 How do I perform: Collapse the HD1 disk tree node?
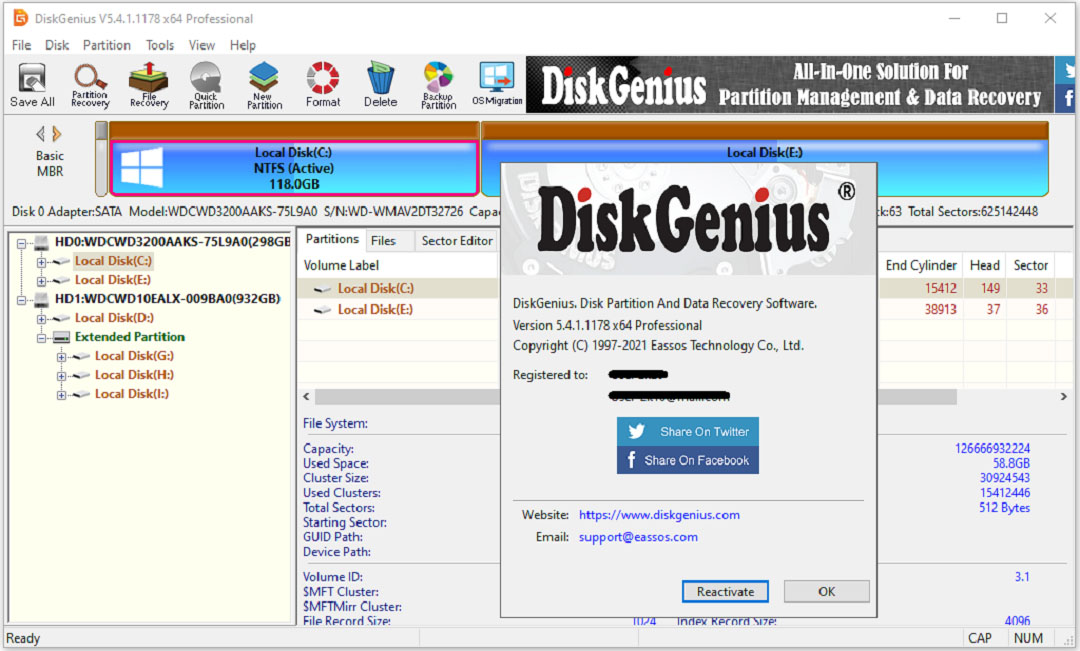[x=21, y=300]
